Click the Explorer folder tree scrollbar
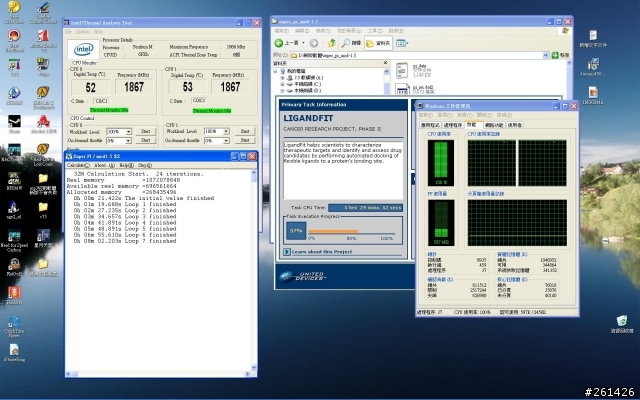Screen dimensions: 640x400 coord(386,82)
